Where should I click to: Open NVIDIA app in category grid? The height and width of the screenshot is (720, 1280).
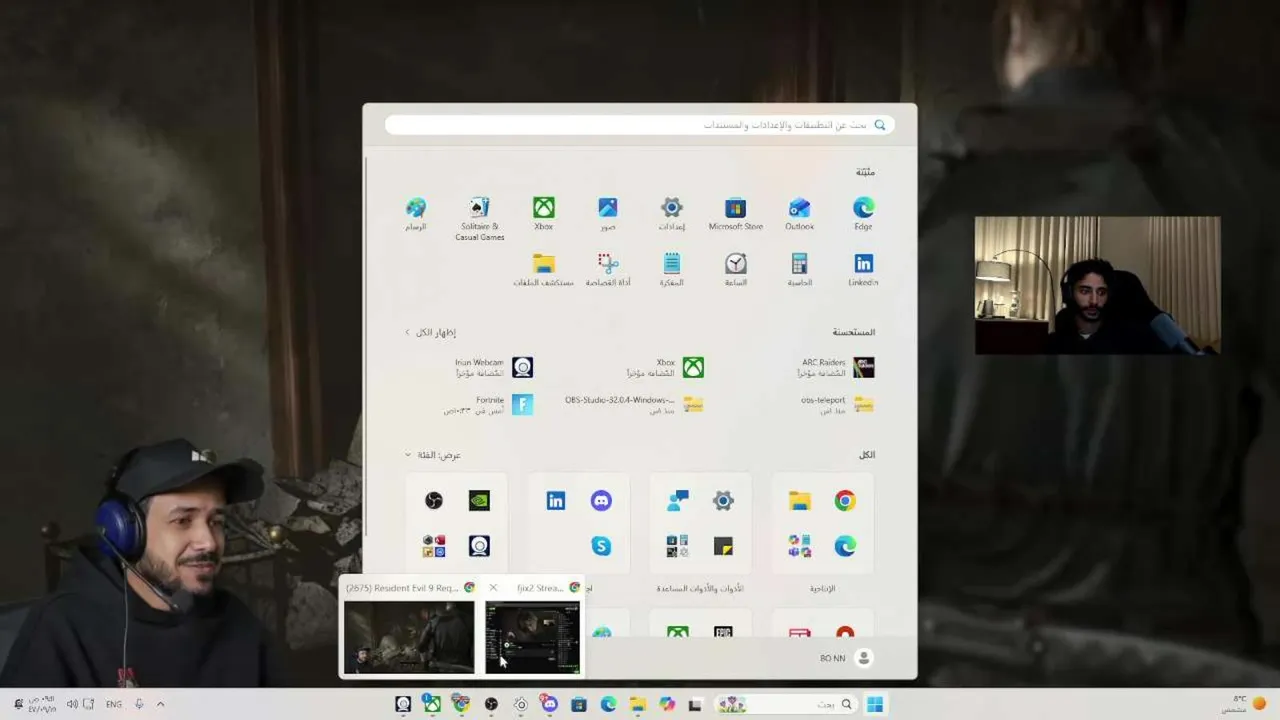pyautogui.click(x=479, y=501)
